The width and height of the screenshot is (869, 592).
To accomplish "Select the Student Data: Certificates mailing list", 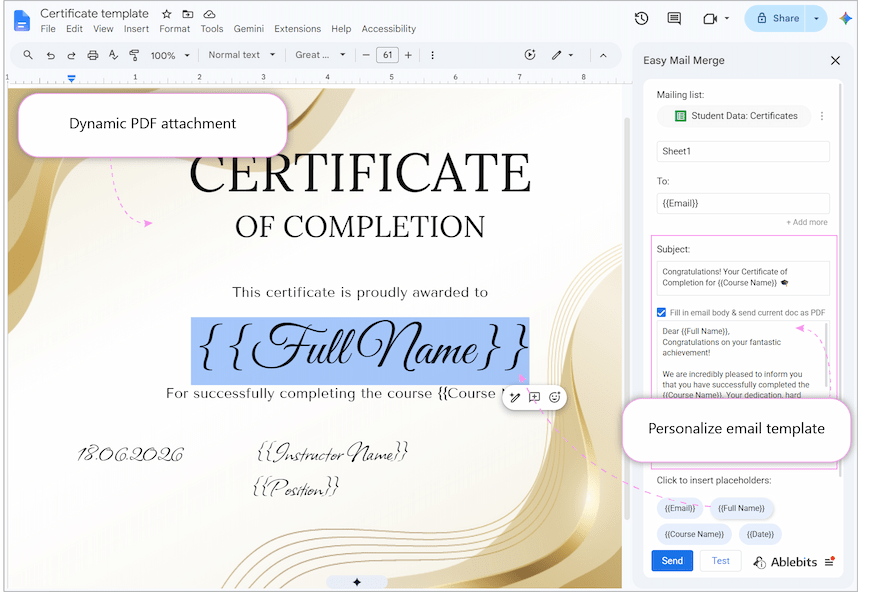I will 735,116.
